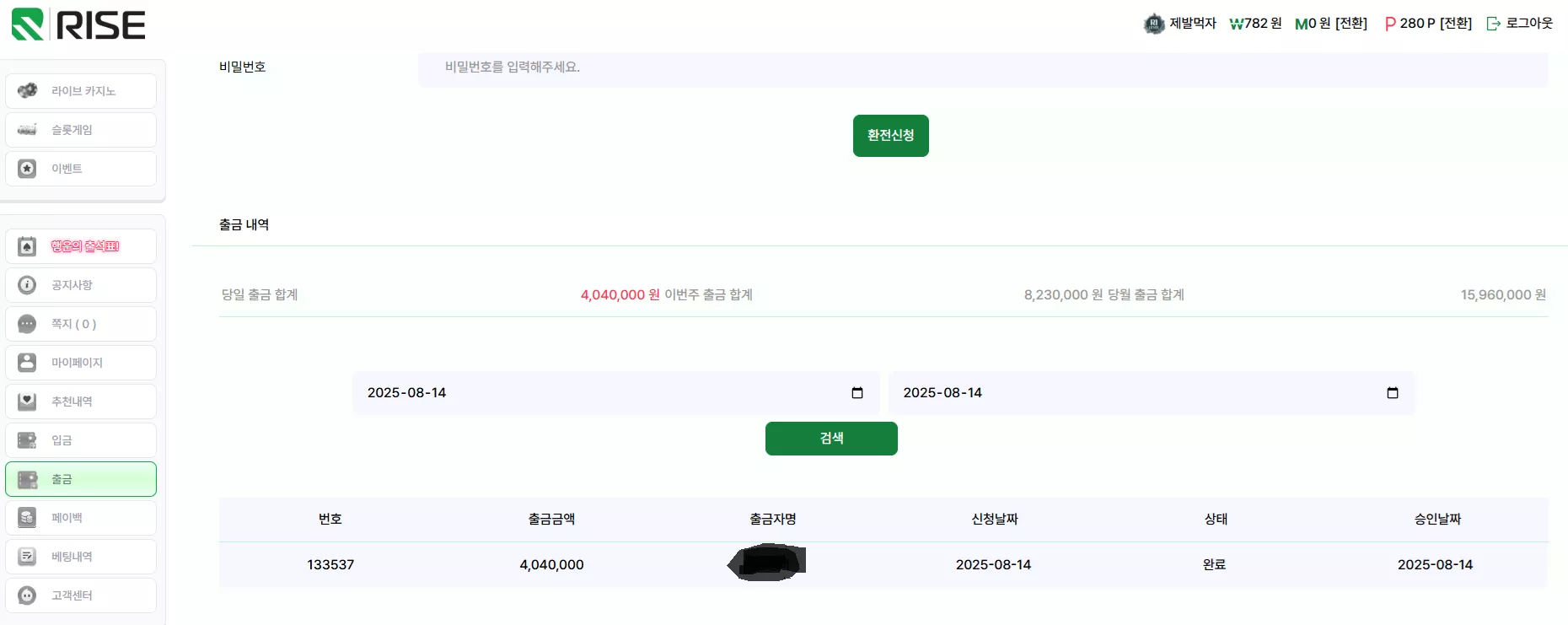Image resolution: width=1568 pixels, height=625 pixels.
Task: Focus the password input field
Action: click(983, 68)
